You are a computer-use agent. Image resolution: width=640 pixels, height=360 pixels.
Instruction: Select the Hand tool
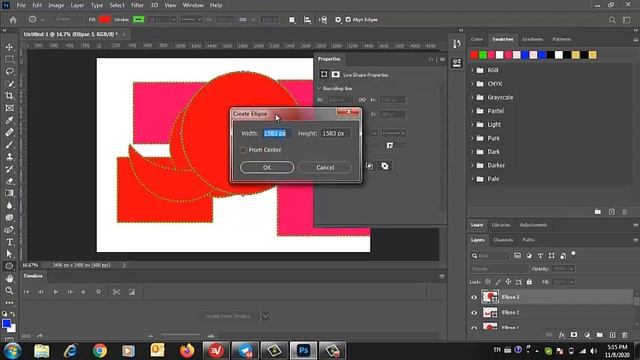[x=9, y=278]
